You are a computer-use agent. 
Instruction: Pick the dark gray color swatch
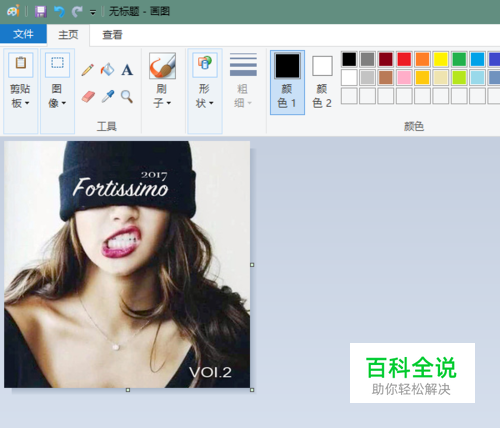(368, 59)
